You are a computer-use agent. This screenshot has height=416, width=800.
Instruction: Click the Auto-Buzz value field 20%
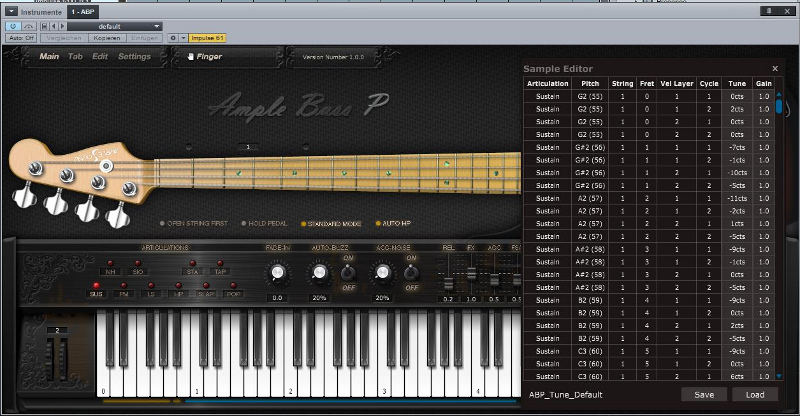point(319,298)
